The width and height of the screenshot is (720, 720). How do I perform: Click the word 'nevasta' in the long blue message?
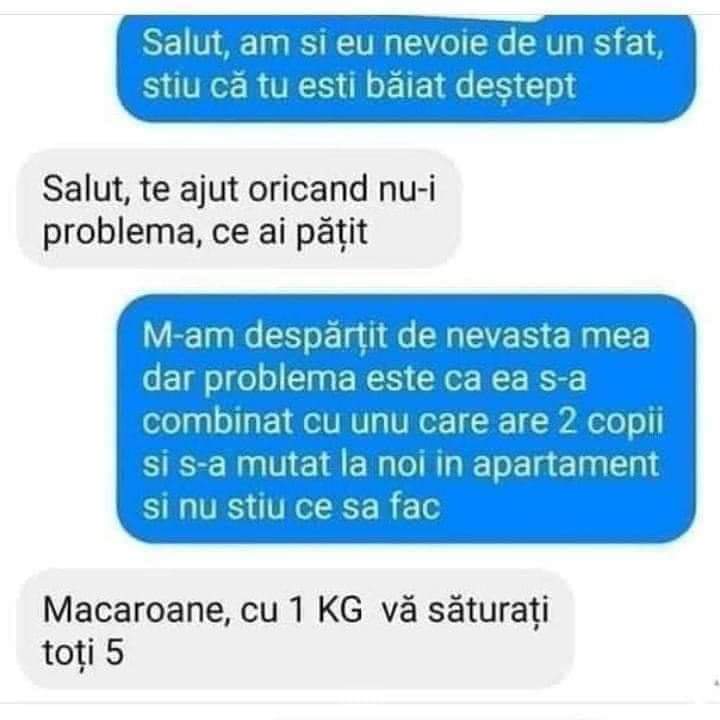click(x=508, y=336)
